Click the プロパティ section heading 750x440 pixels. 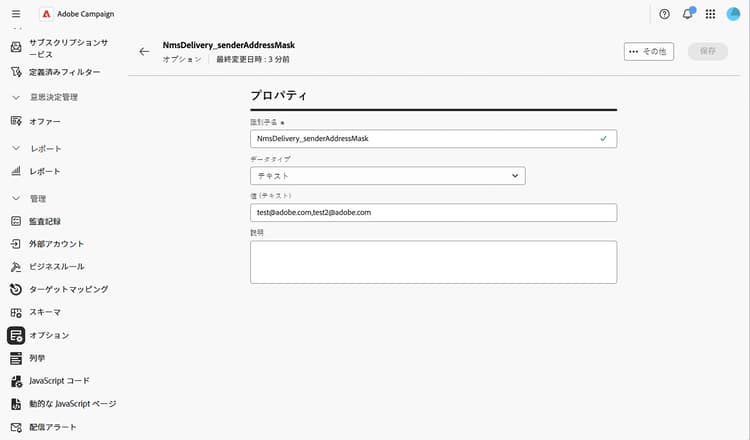click(x=279, y=95)
